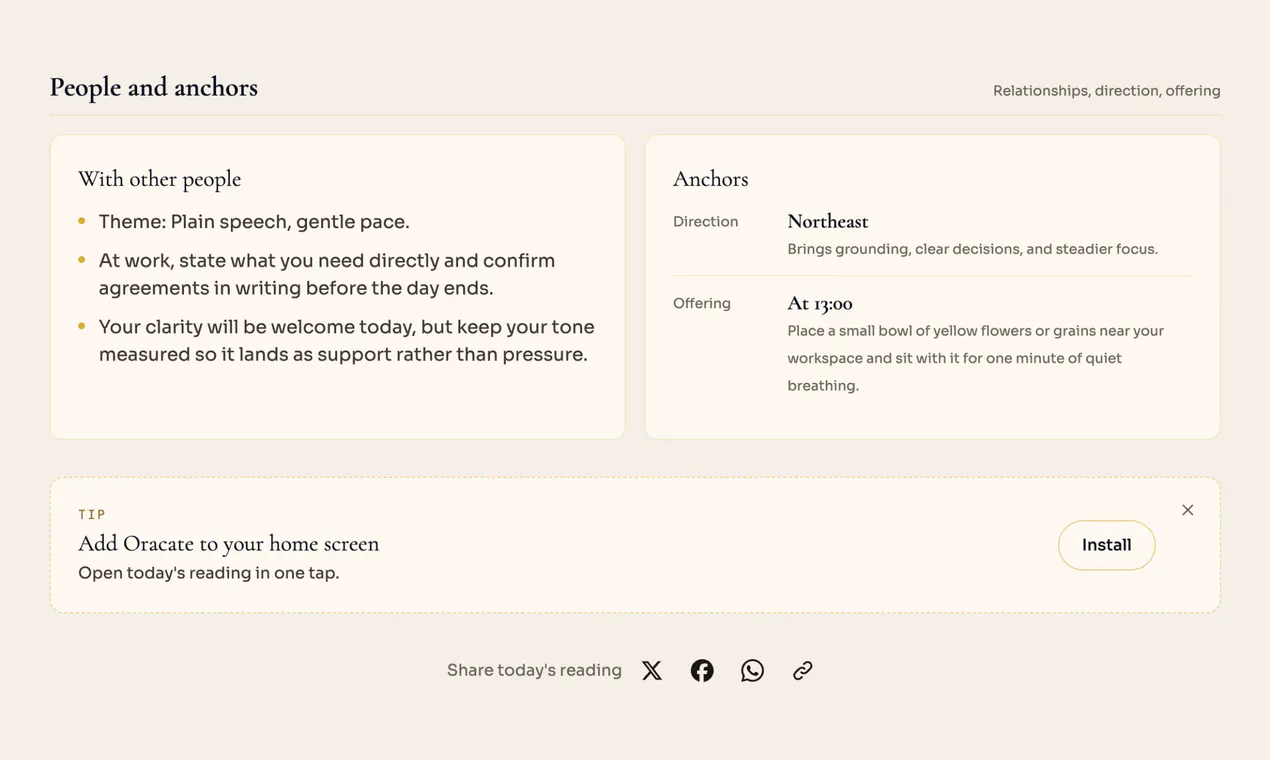Click the "At 13:00" offering time

(x=819, y=303)
